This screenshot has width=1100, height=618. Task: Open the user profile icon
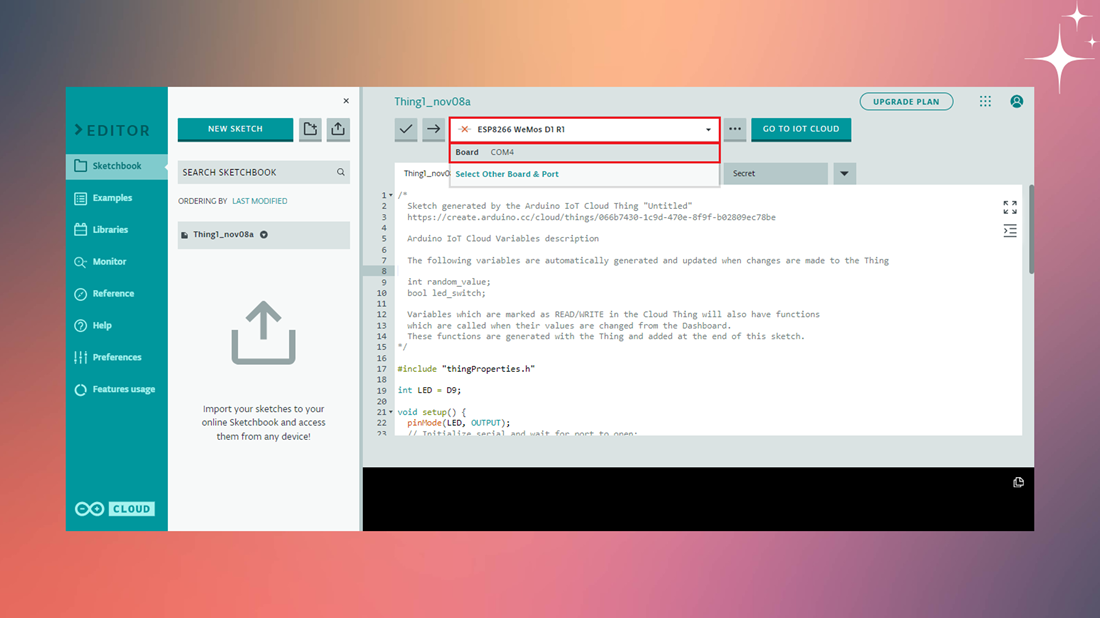tap(1016, 102)
